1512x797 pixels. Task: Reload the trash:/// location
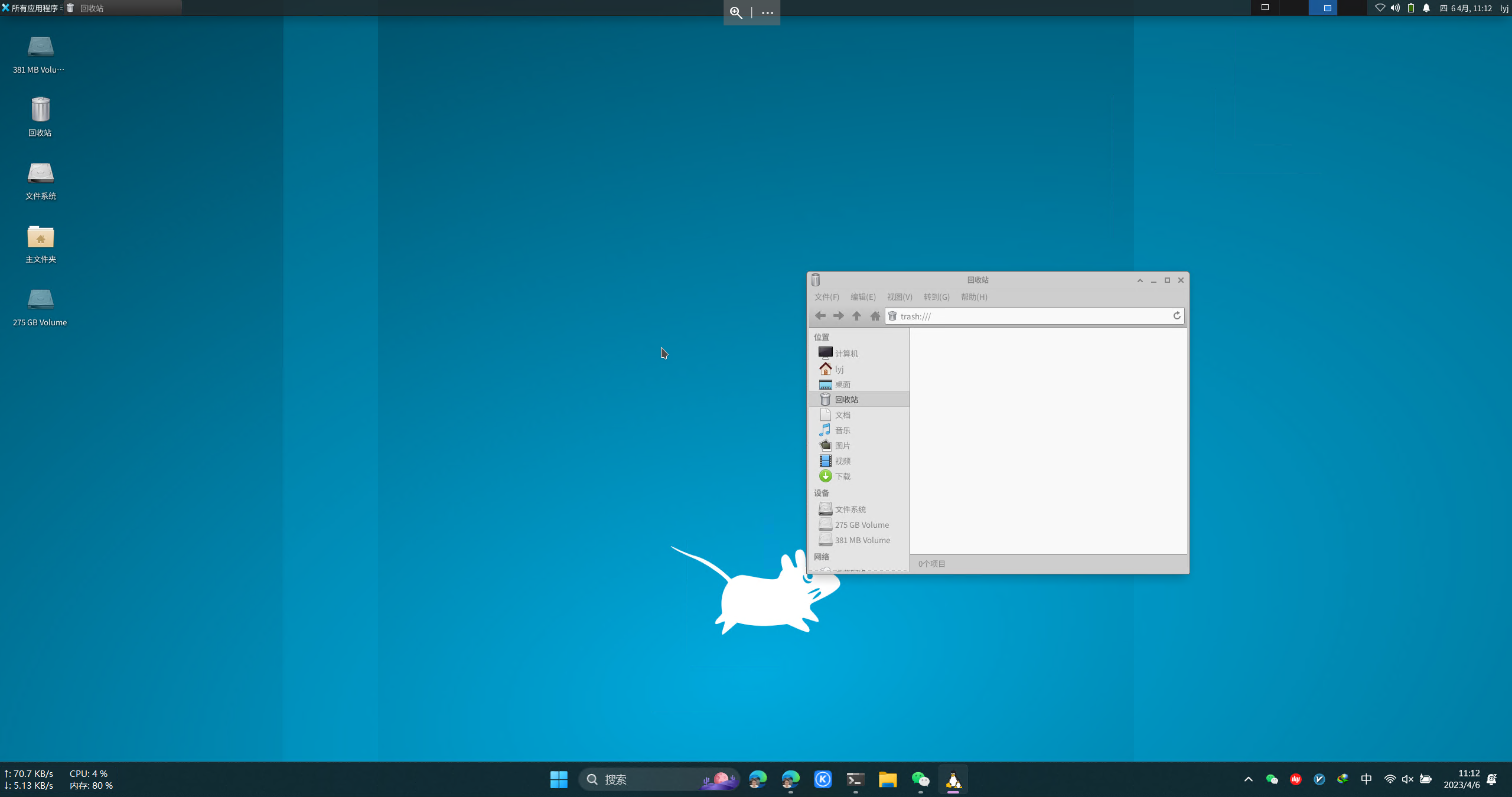[x=1177, y=316]
